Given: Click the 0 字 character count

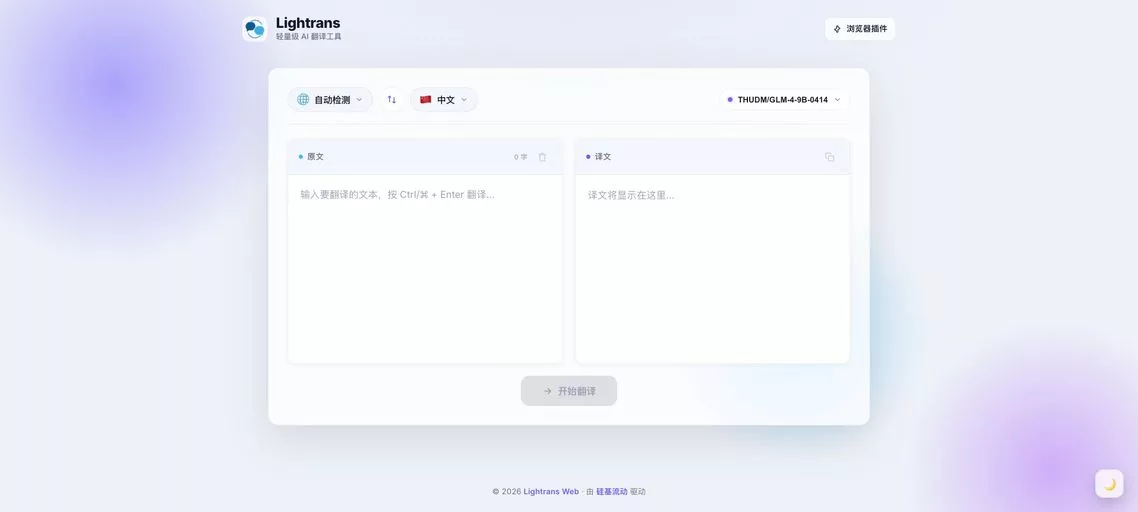Looking at the screenshot, I should click(521, 157).
